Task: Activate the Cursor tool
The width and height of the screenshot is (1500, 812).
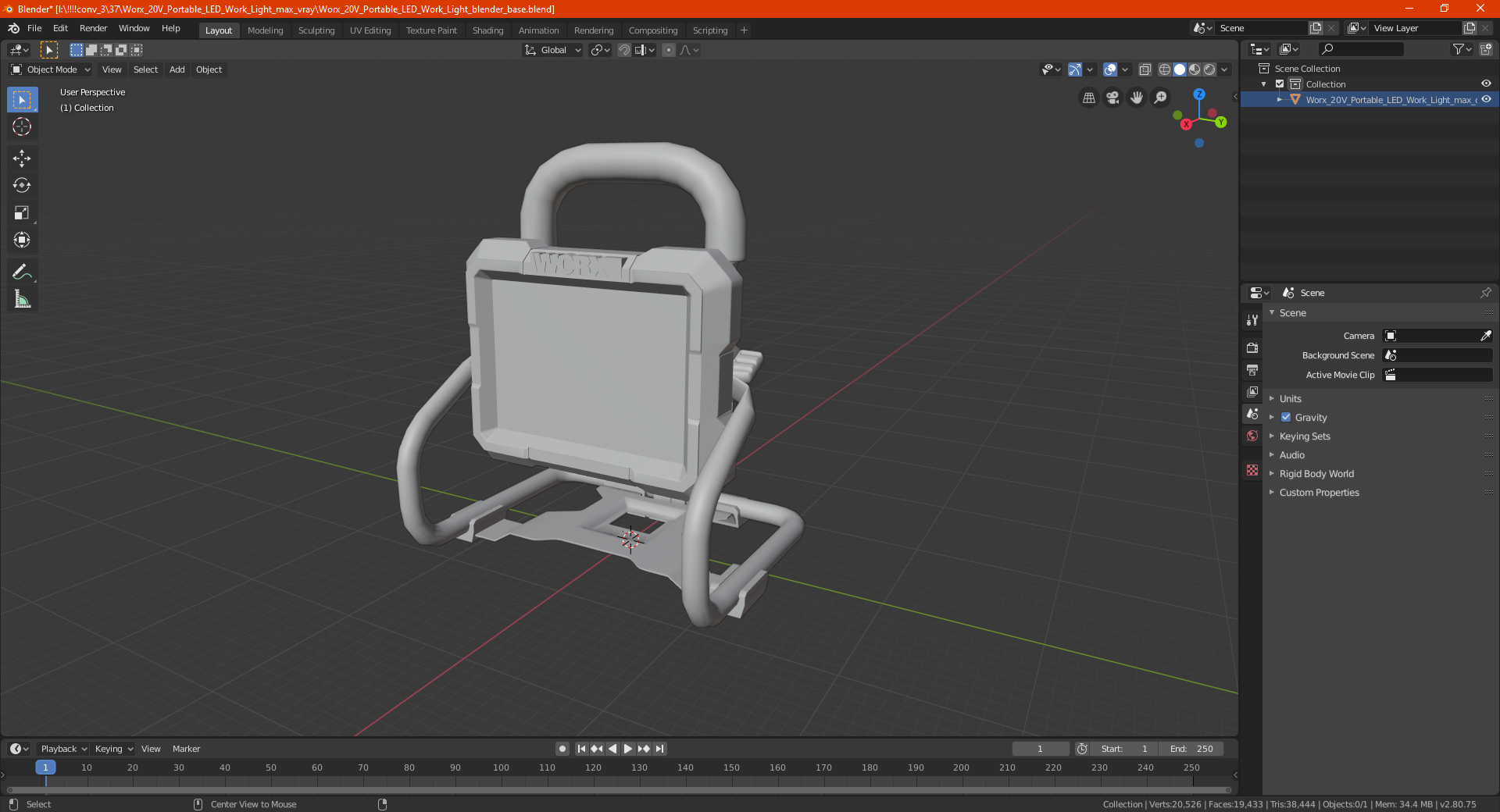Action: [22, 127]
